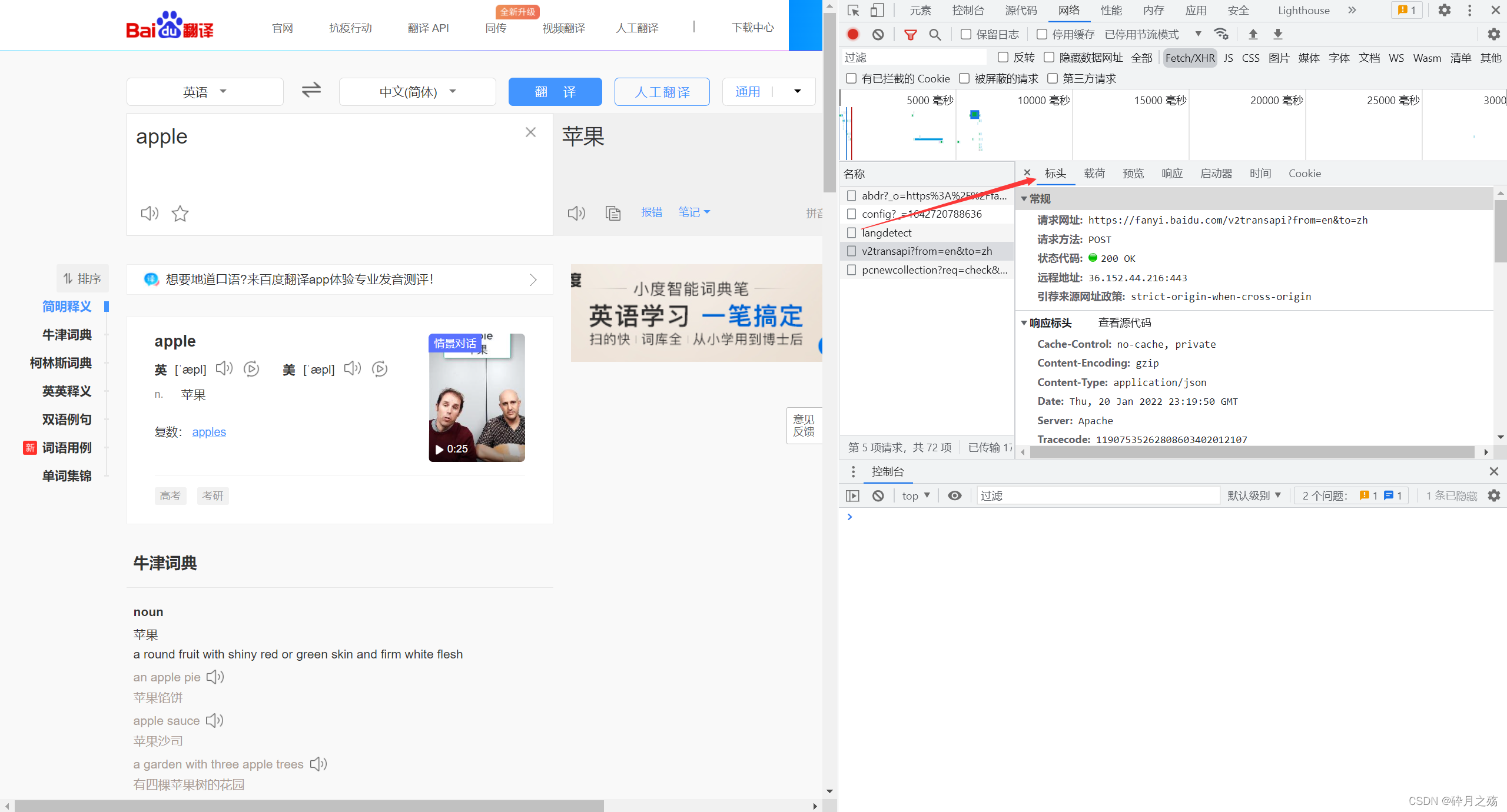Enable the 保留日志 checkbox
Screen dimensions: 1507x812
[x=966, y=34]
